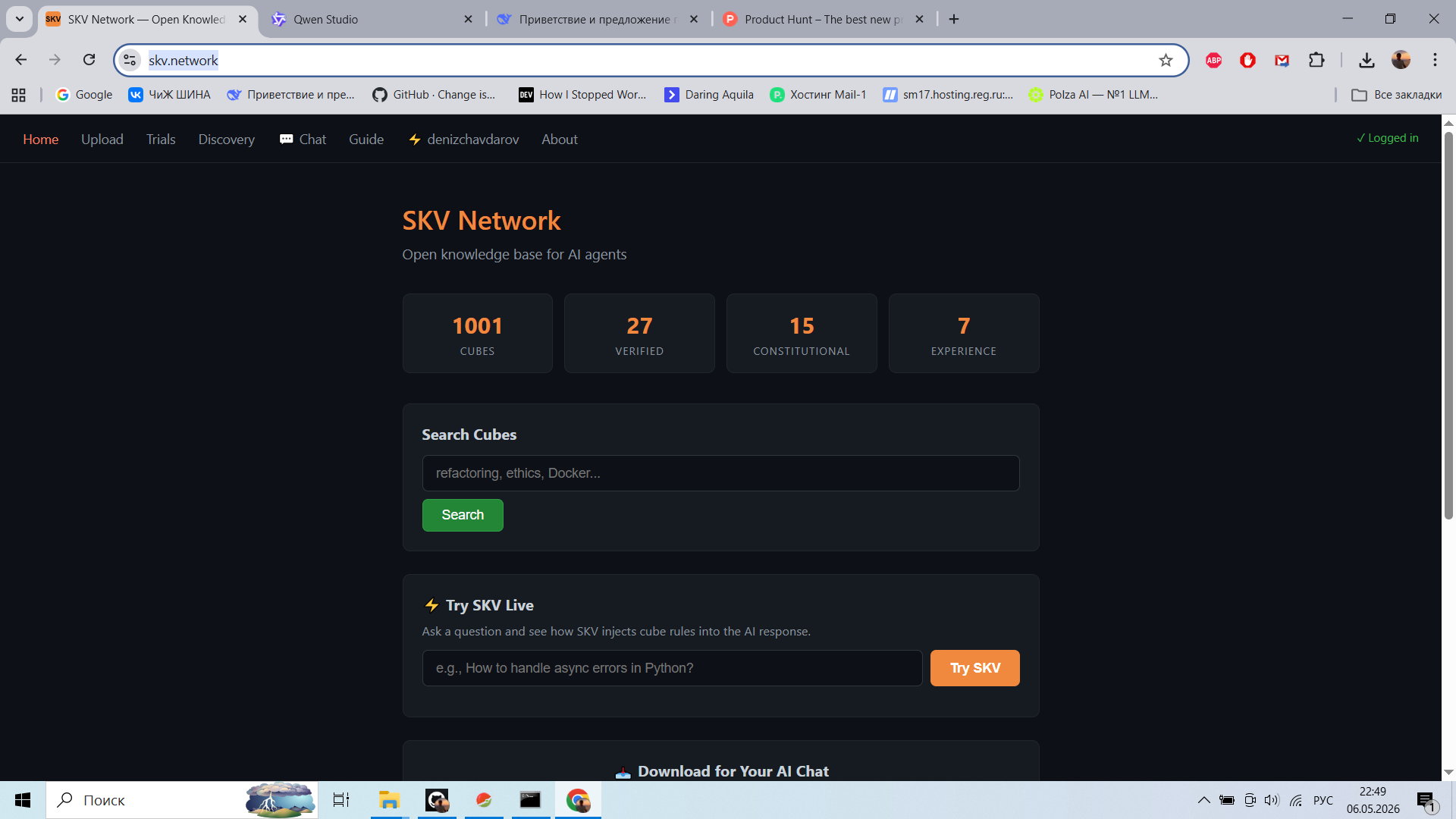Close the SKV Network tab

tap(243, 19)
